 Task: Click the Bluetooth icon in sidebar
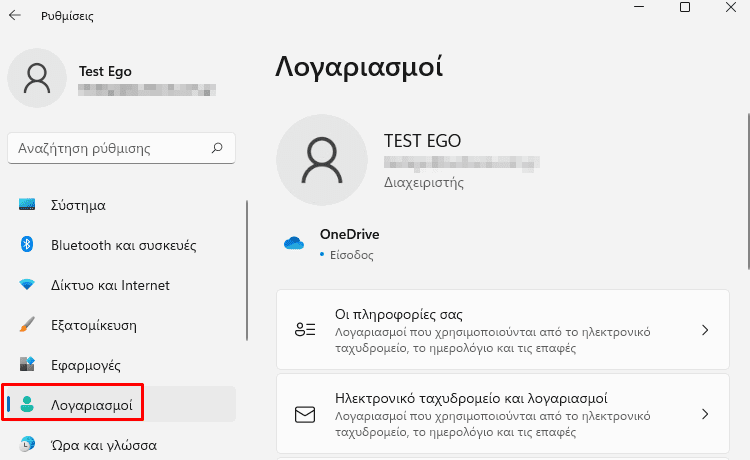point(27,244)
